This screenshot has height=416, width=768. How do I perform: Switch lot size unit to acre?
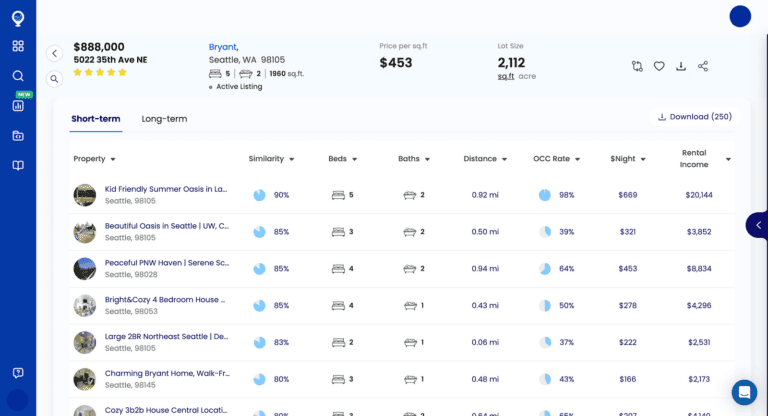pos(527,76)
